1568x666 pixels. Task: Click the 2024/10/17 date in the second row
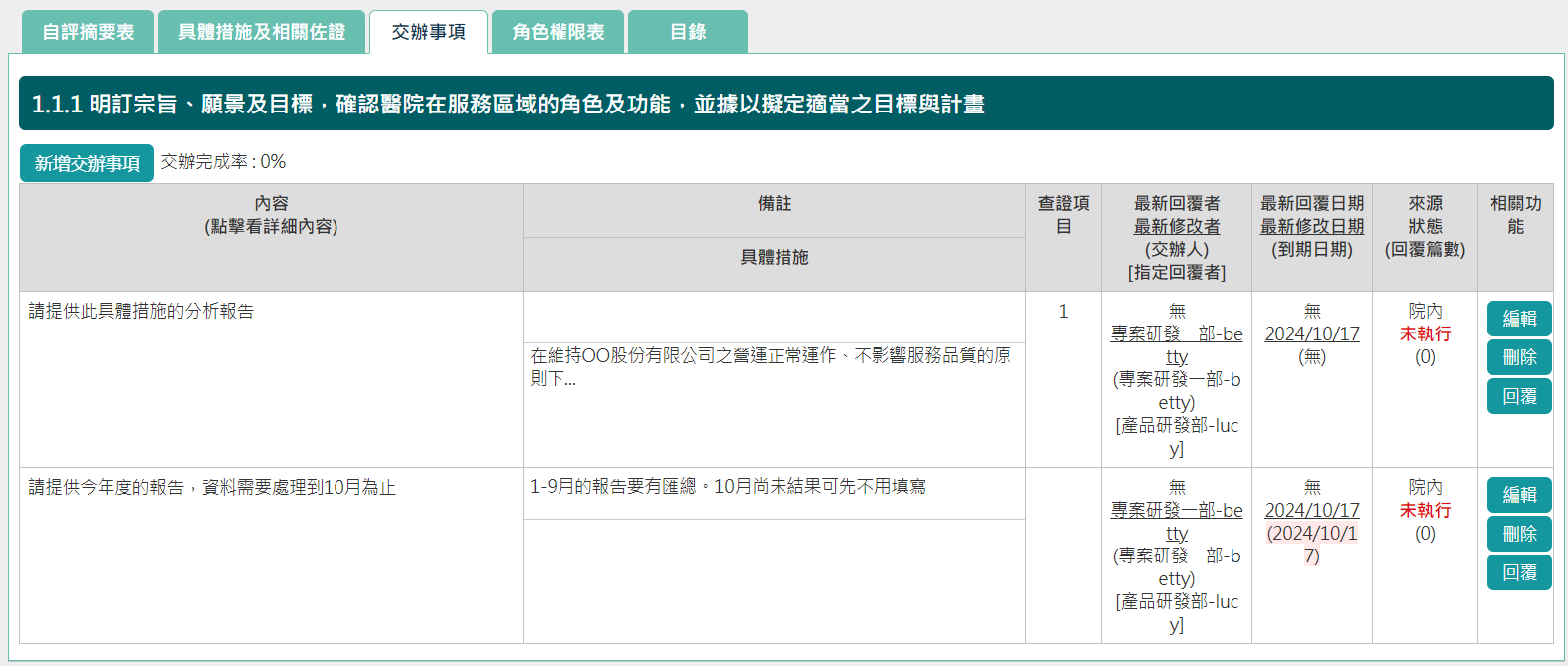click(x=1311, y=510)
